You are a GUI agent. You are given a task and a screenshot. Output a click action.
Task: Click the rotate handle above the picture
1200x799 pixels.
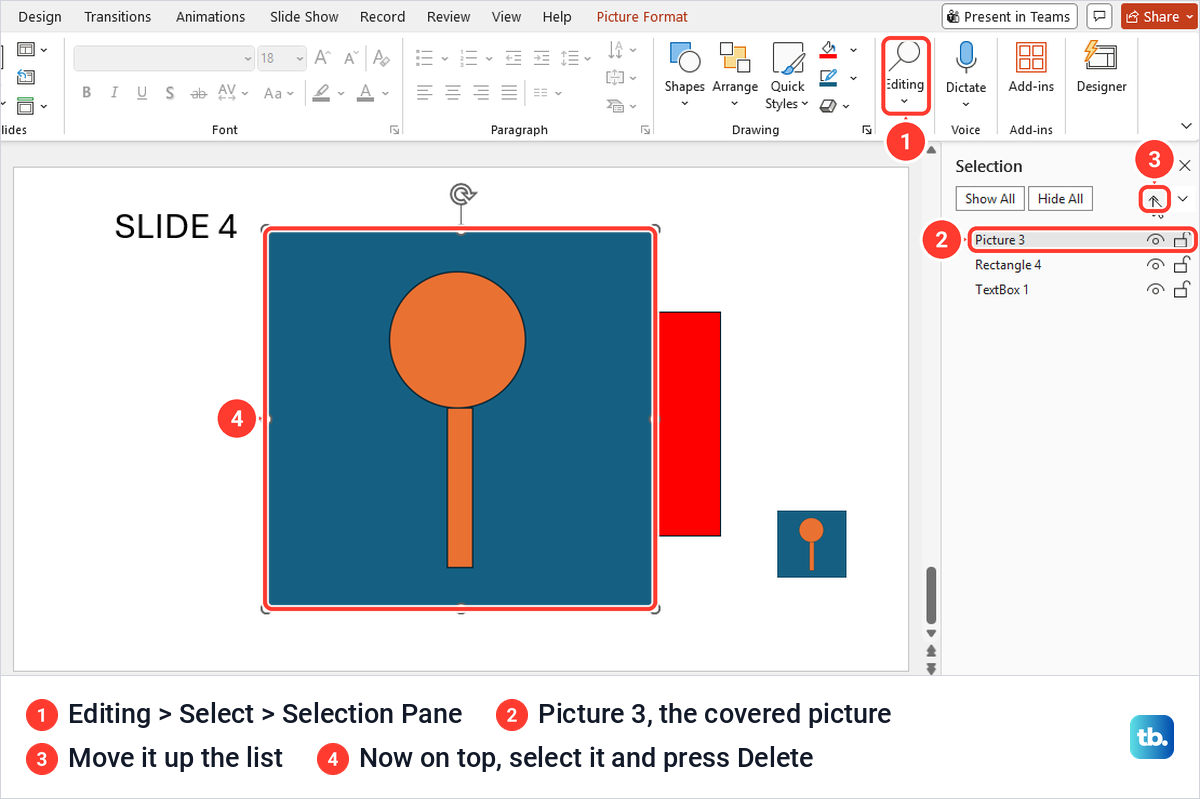click(461, 194)
